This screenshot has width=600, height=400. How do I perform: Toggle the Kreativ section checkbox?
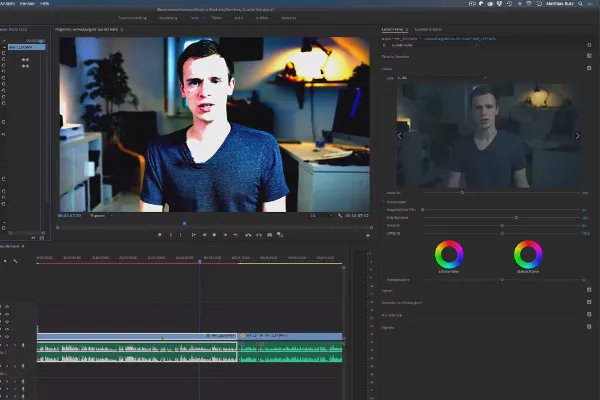click(x=589, y=68)
